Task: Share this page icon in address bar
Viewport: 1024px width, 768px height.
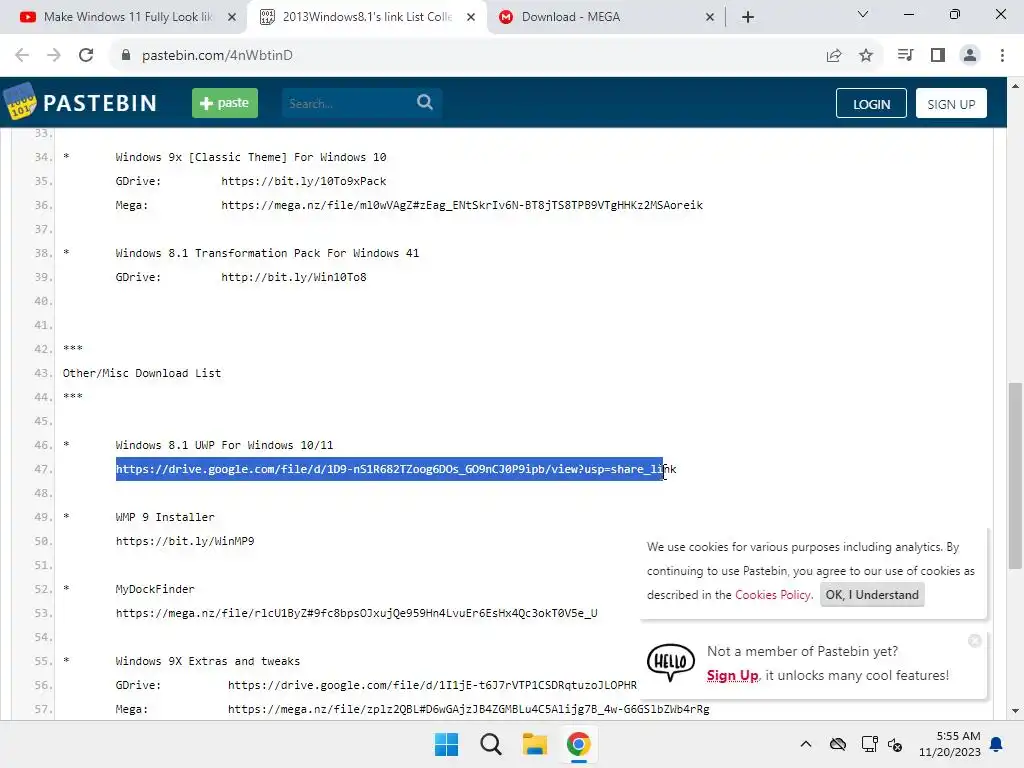Action: pos(834,56)
